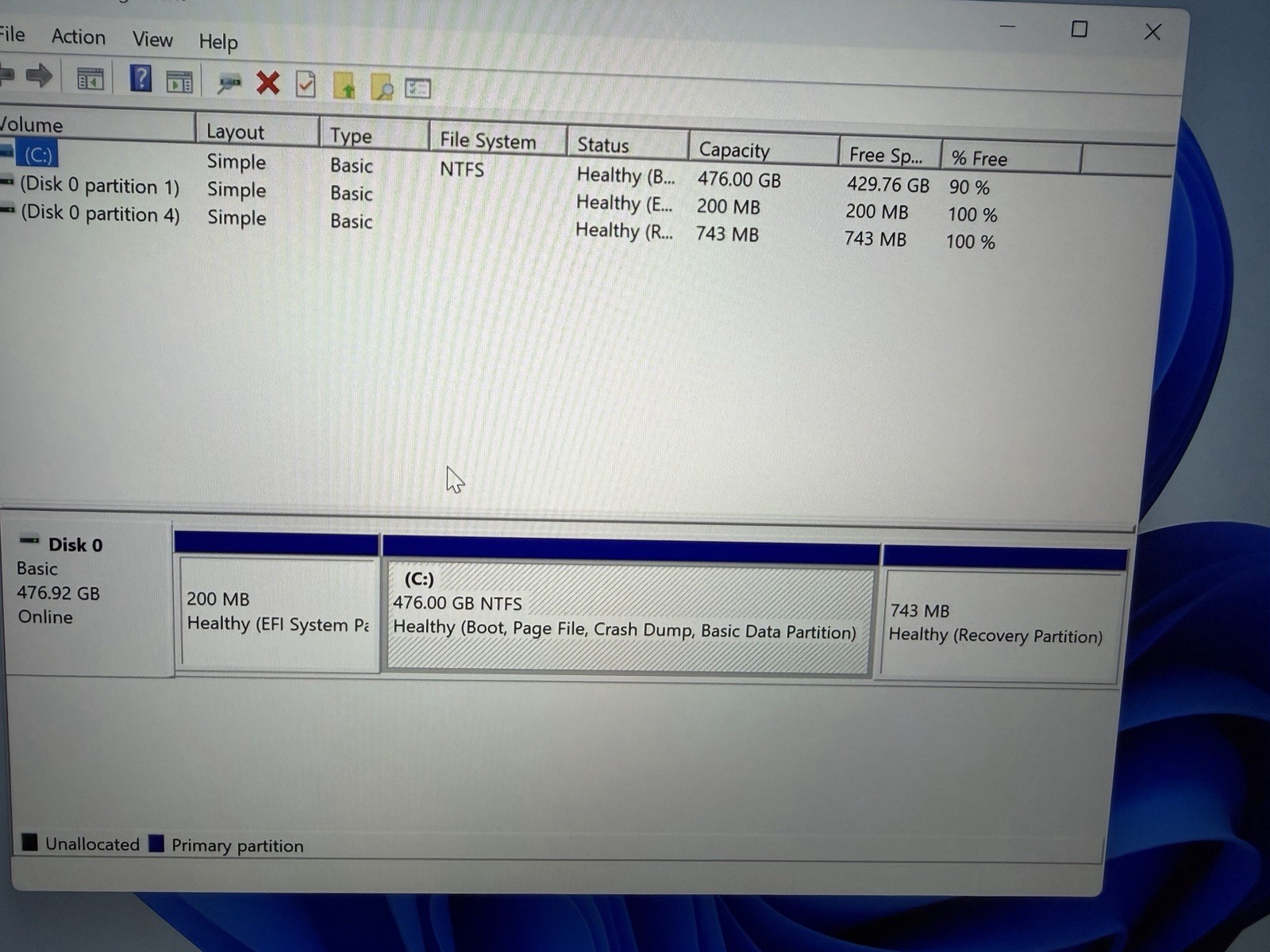Screen dimensions: 1270x952
Task: Open the Help menu
Action: tap(217, 41)
